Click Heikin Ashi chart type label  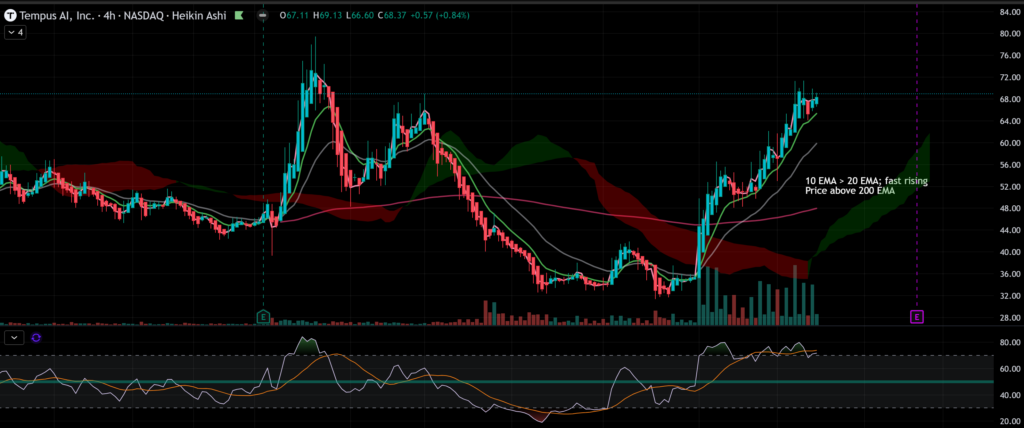207,16
